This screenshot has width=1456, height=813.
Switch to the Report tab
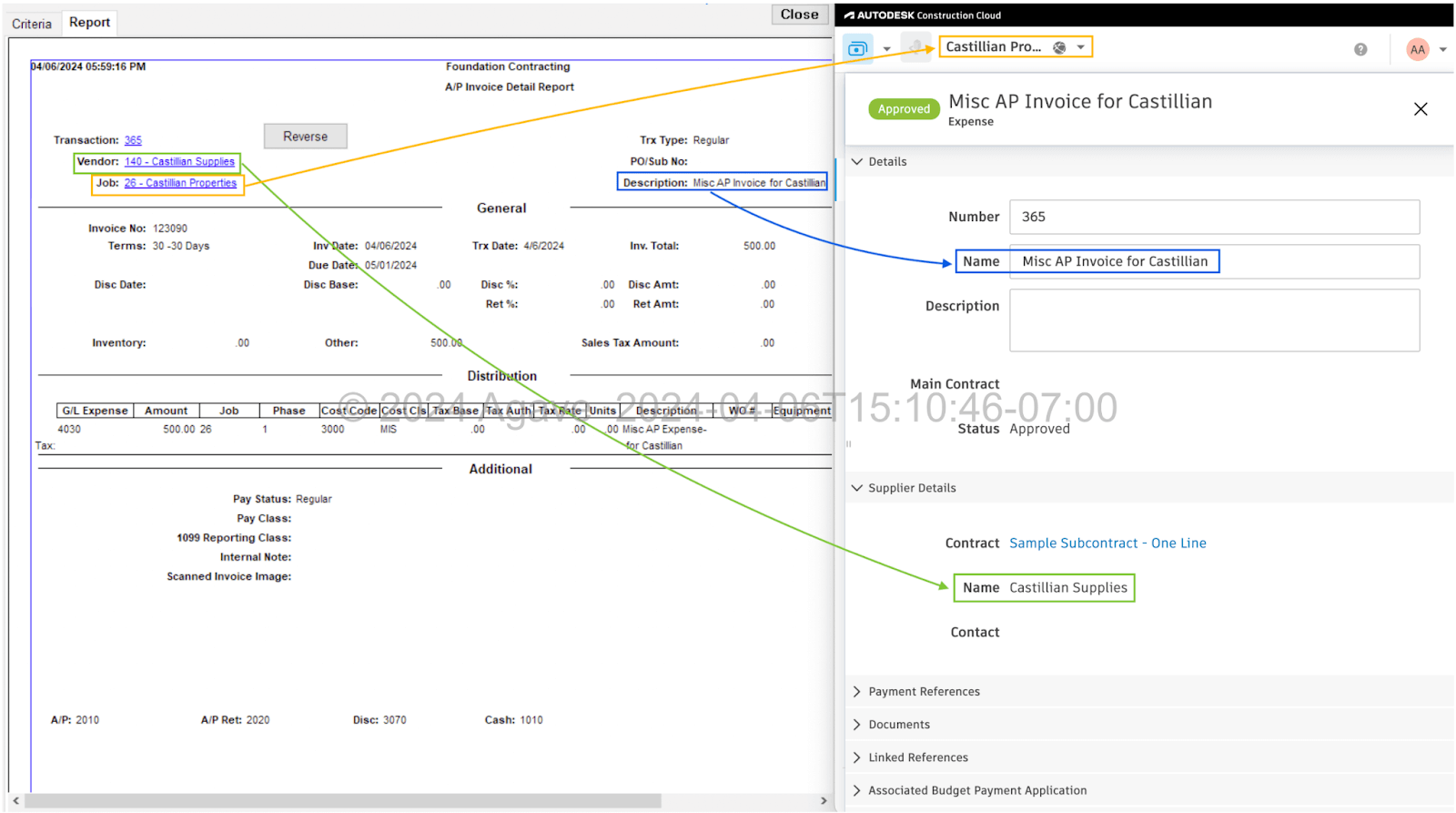(89, 22)
